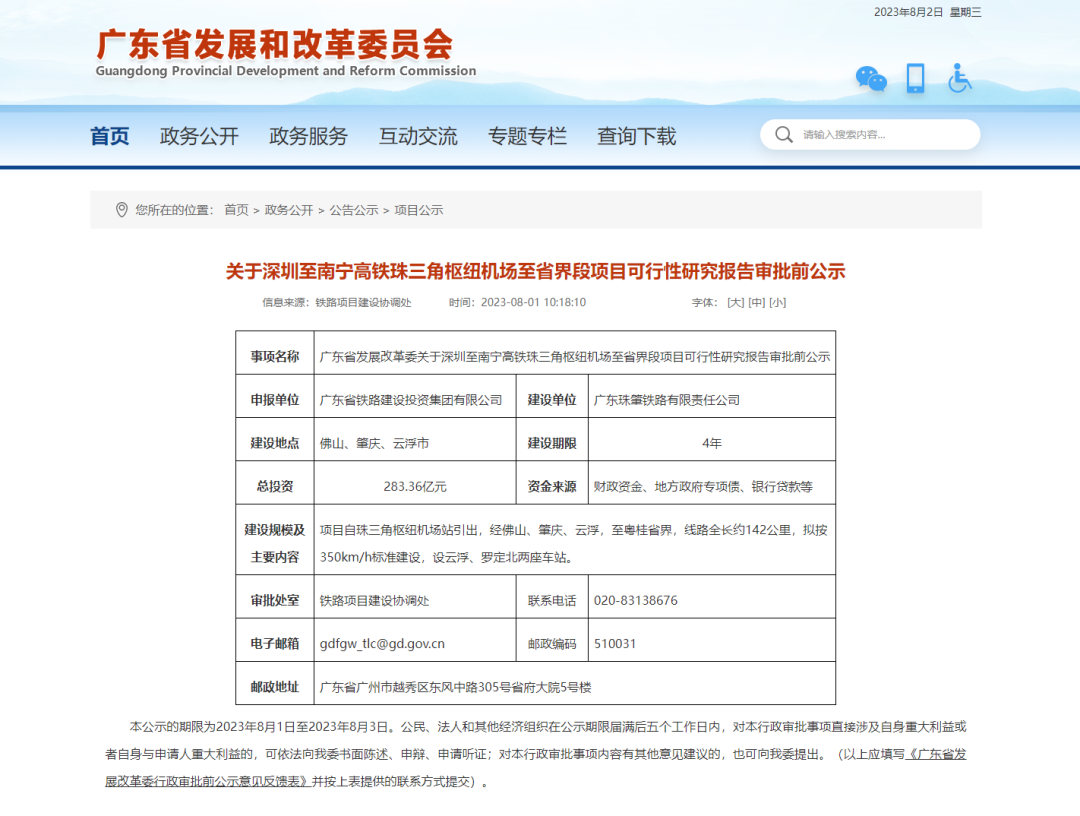Image resolution: width=1080 pixels, height=816 pixels.
Task: Click the search magnifier icon
Action: pos(784,135)
